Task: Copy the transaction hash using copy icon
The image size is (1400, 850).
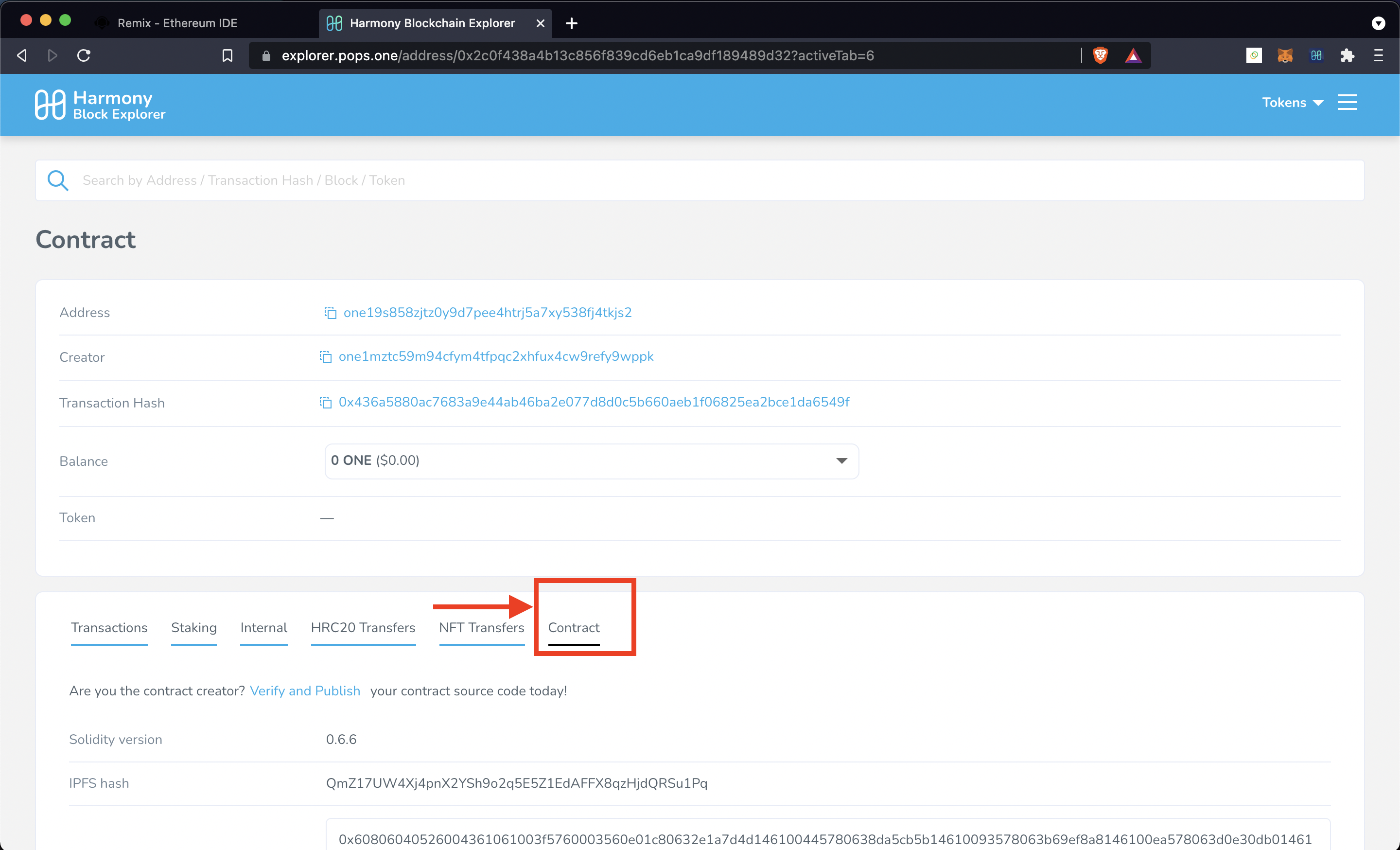Action: (x=326, y=402)
